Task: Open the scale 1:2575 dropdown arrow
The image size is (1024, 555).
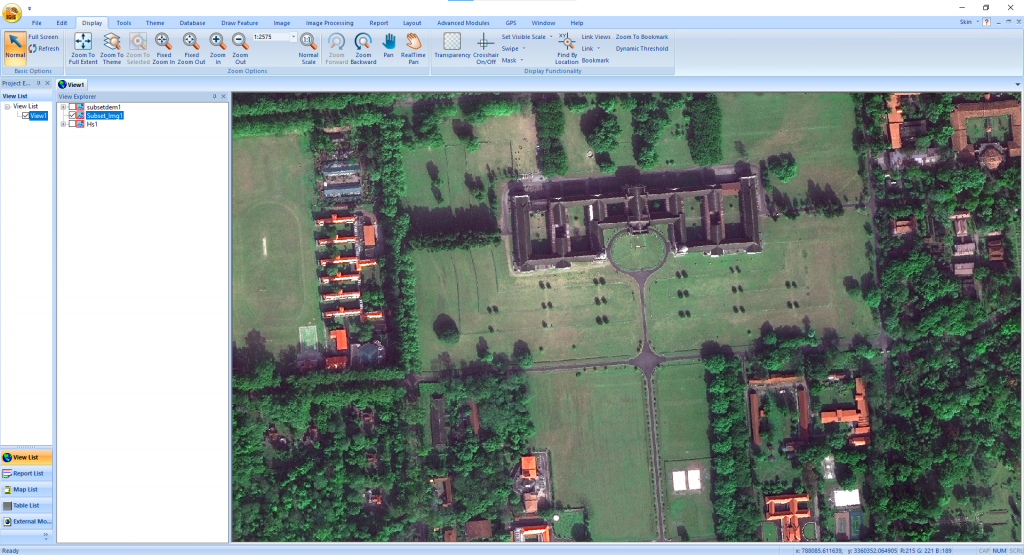Action: click(x=293, y=37)
